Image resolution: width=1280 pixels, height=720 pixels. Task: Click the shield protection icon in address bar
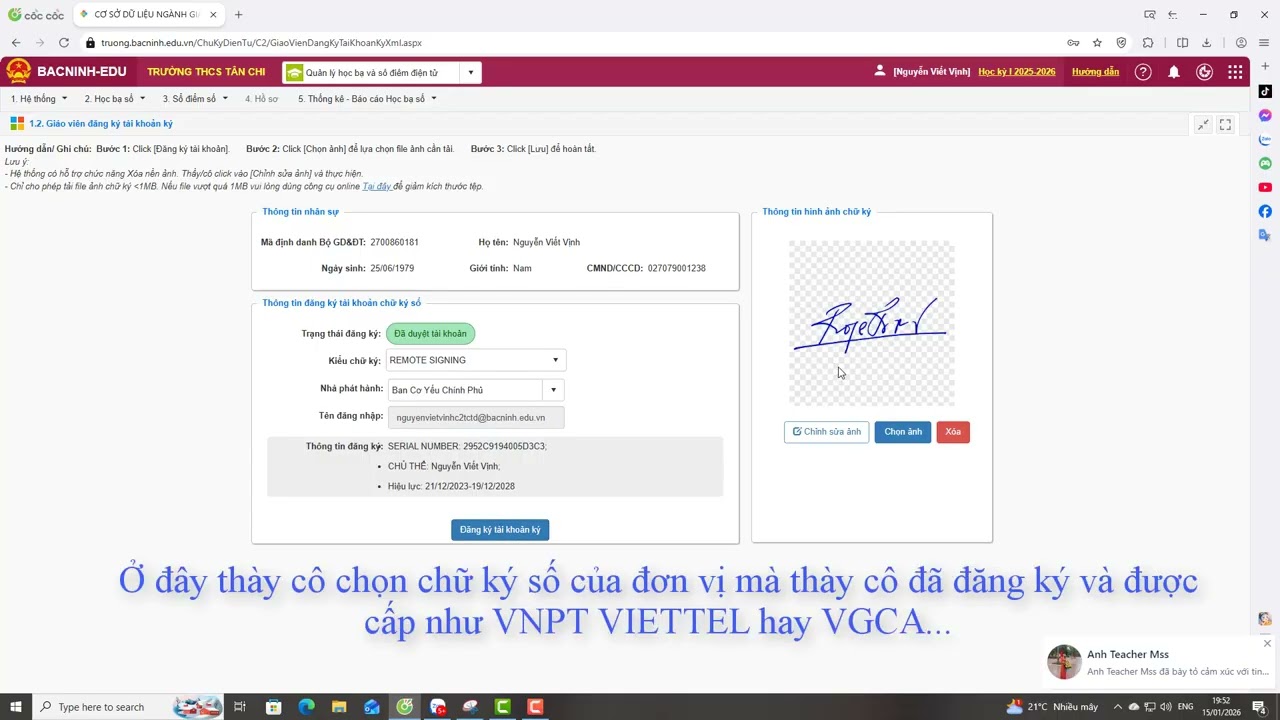pyautogui.click(x=1122, y=43)
